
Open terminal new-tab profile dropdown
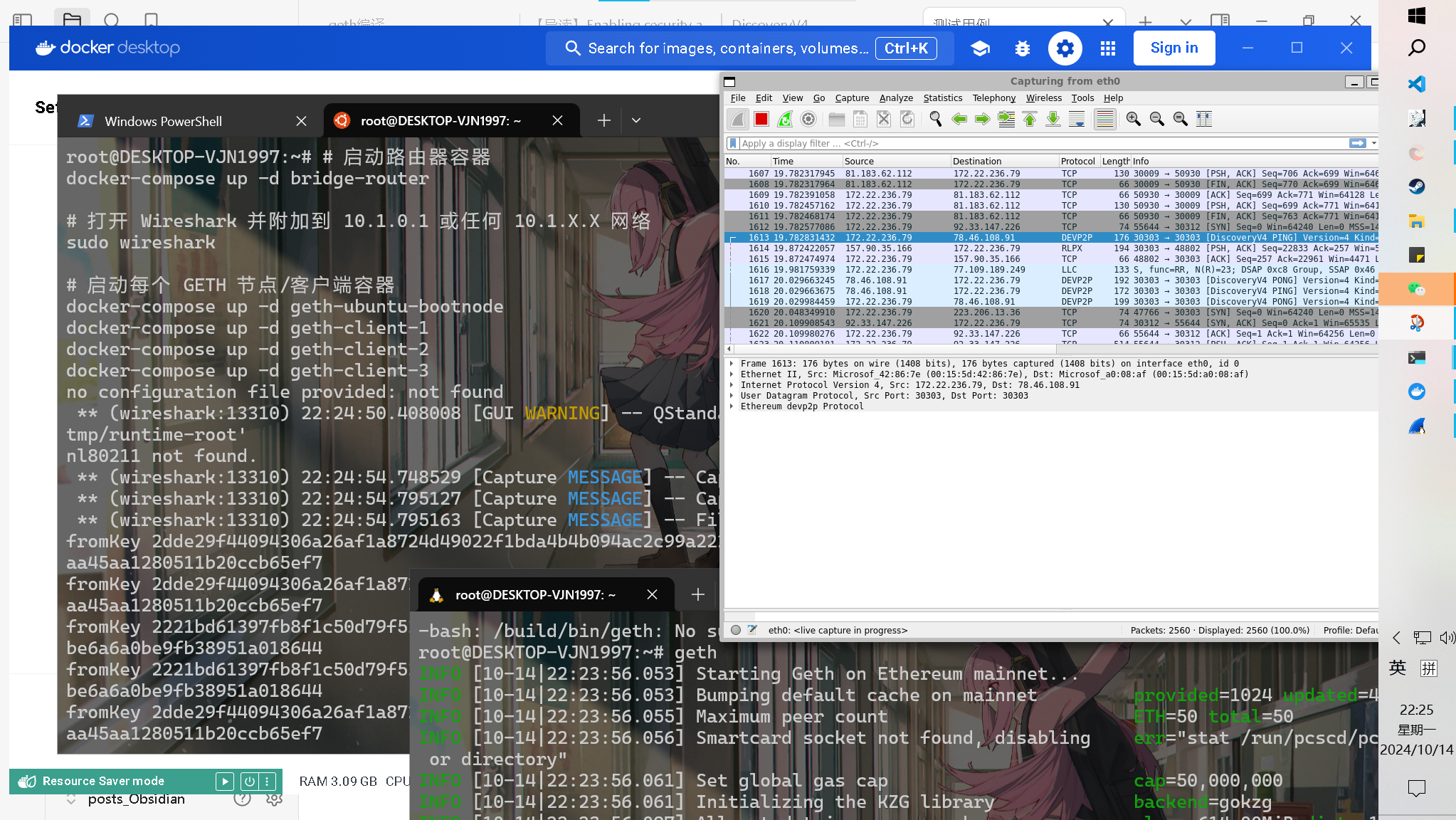point(636,120)
